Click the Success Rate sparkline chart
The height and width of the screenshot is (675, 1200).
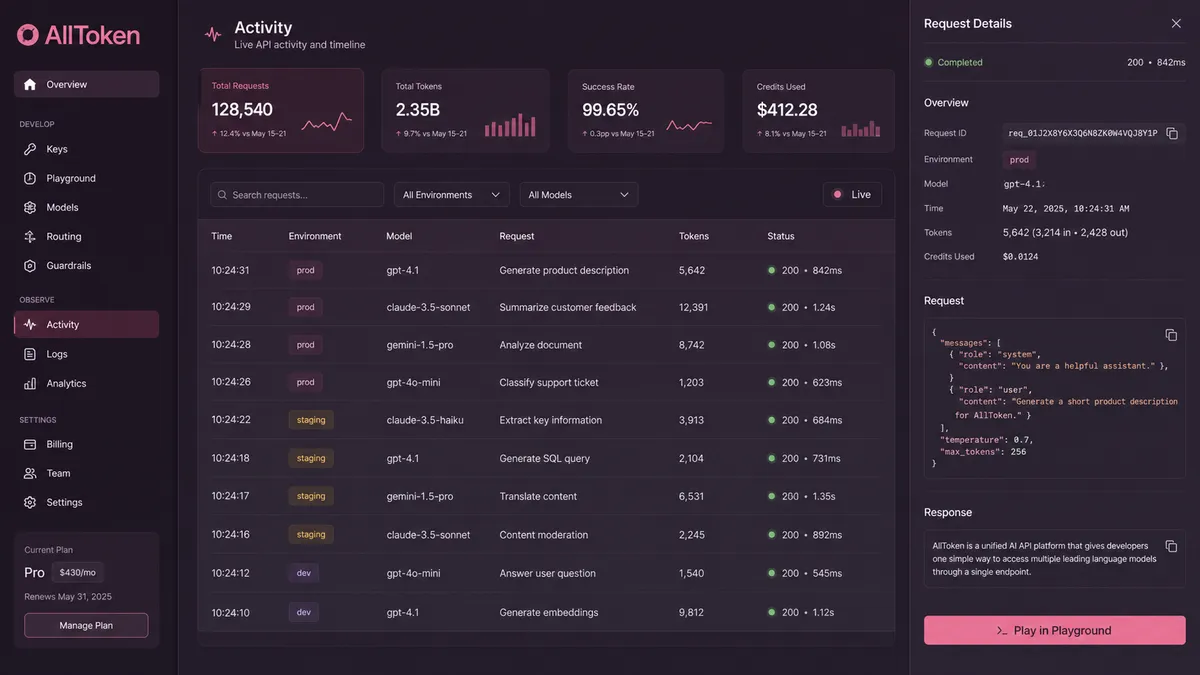(x=689, y=124)
